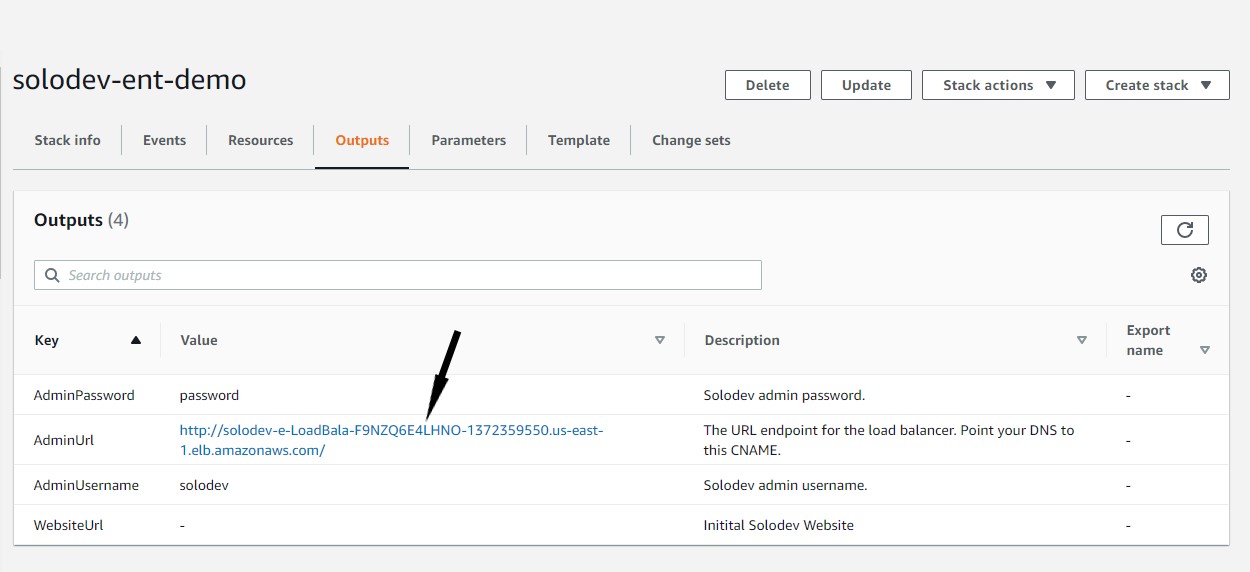The width and height of the screenshot is (1250, 572).
Task: Click the Value column header label
Action: (x=199, y=340)
